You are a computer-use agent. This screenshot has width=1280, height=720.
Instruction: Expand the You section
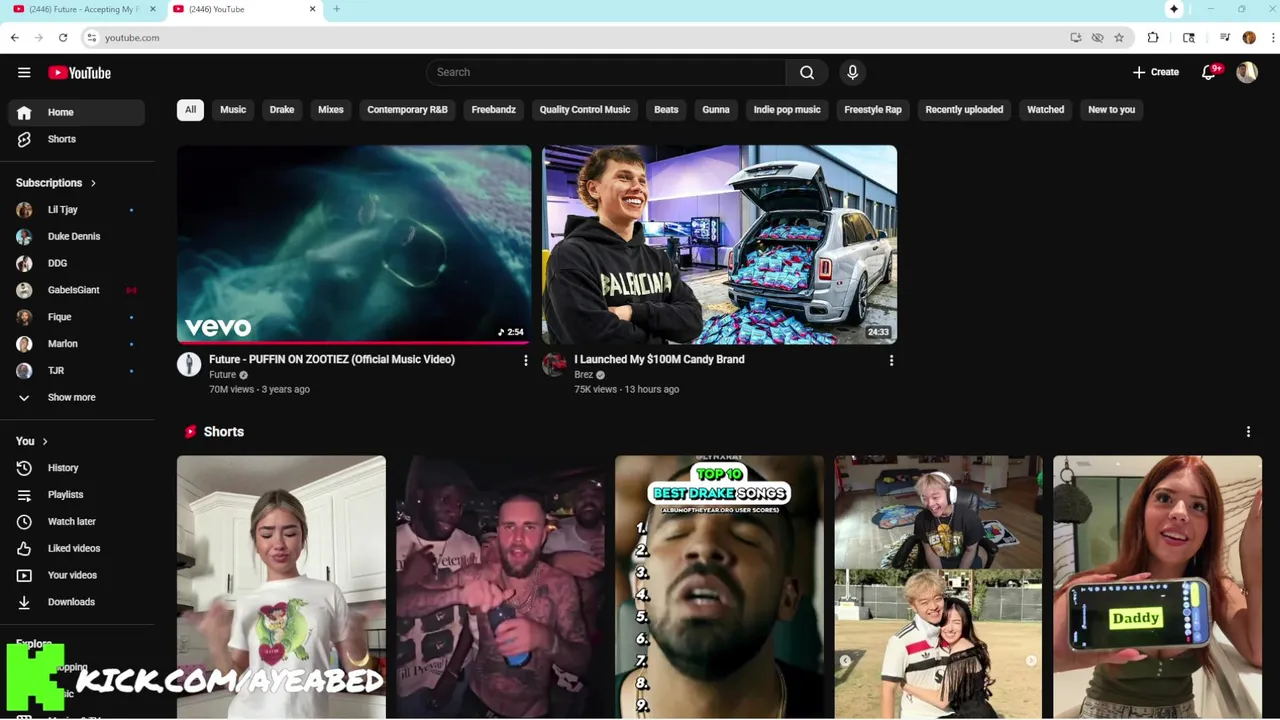[32, 441]
